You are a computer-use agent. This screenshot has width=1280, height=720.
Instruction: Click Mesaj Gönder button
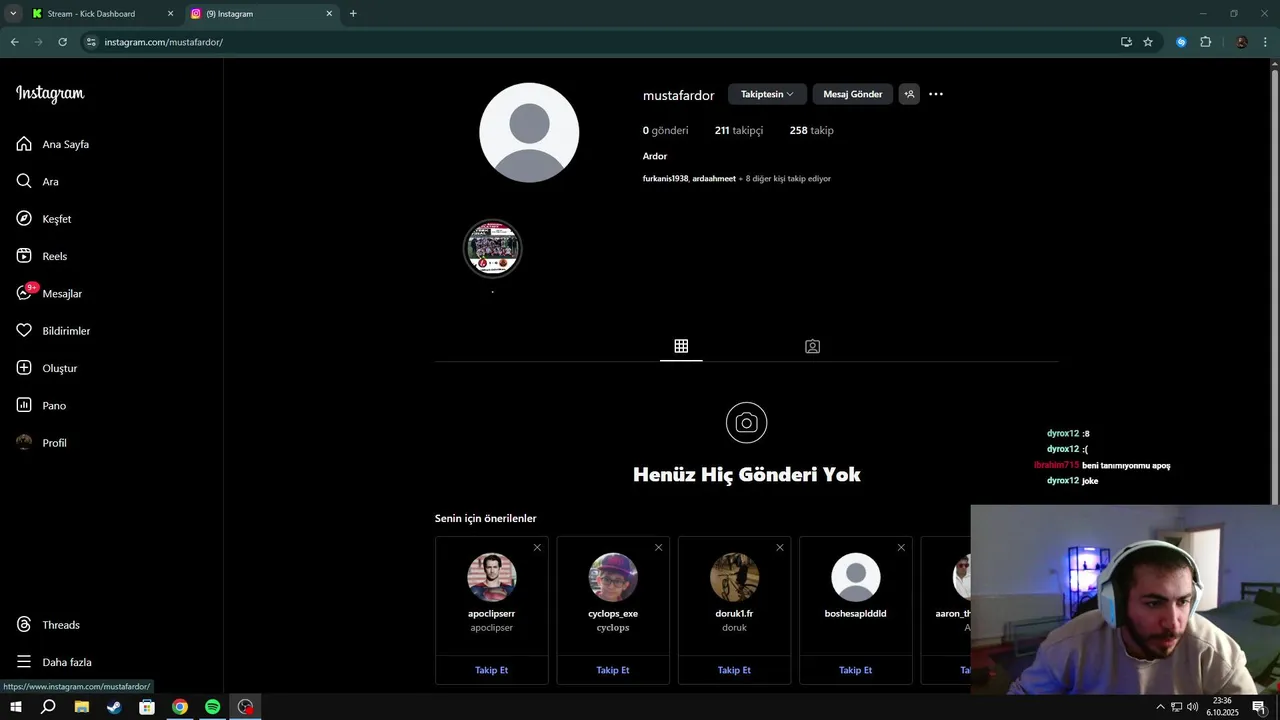852,94
